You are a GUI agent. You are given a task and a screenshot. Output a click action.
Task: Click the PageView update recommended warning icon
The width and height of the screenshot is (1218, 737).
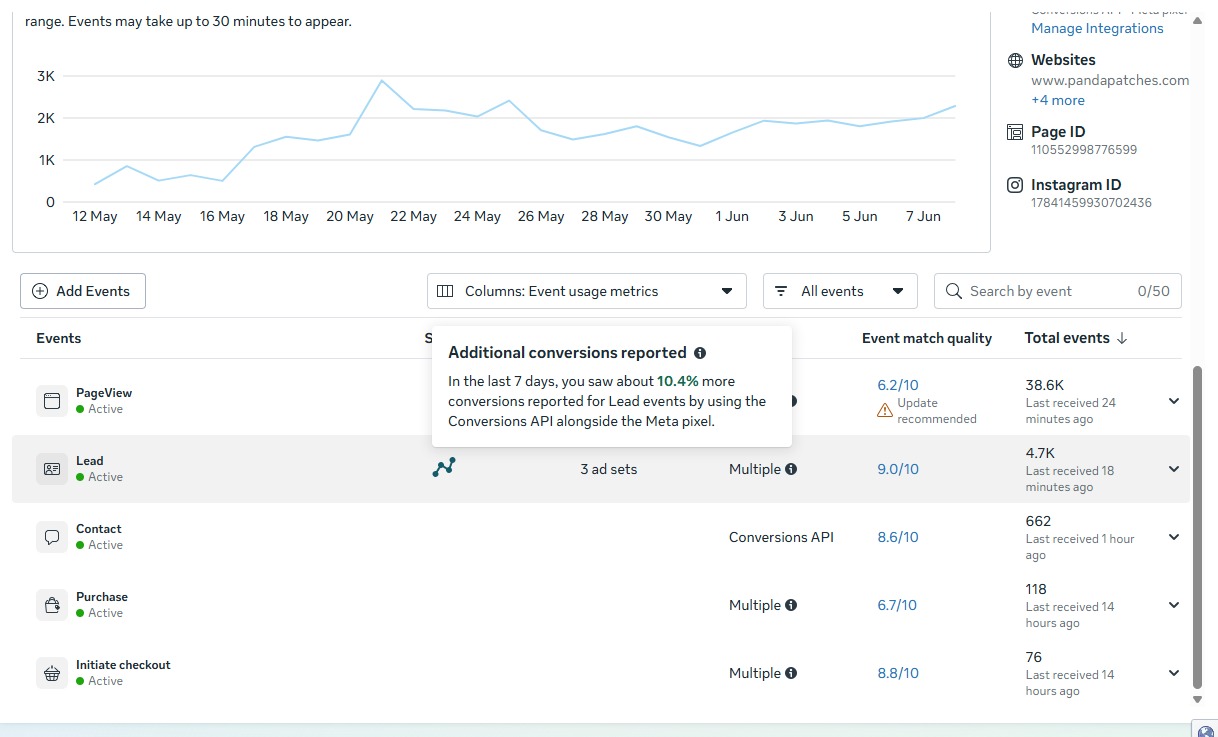884,410
